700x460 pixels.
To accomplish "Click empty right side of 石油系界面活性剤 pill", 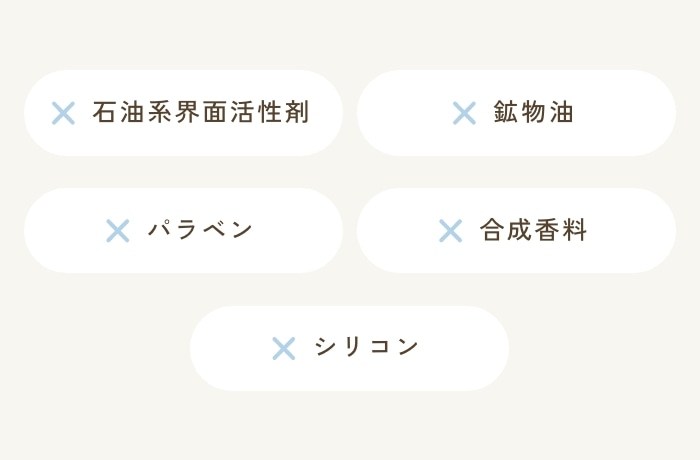I will 326,113.
